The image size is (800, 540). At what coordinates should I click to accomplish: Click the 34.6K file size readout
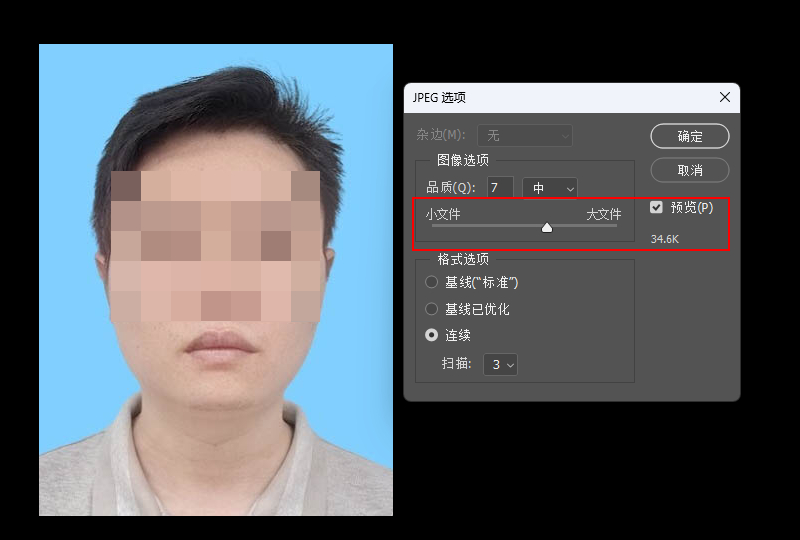665,239
